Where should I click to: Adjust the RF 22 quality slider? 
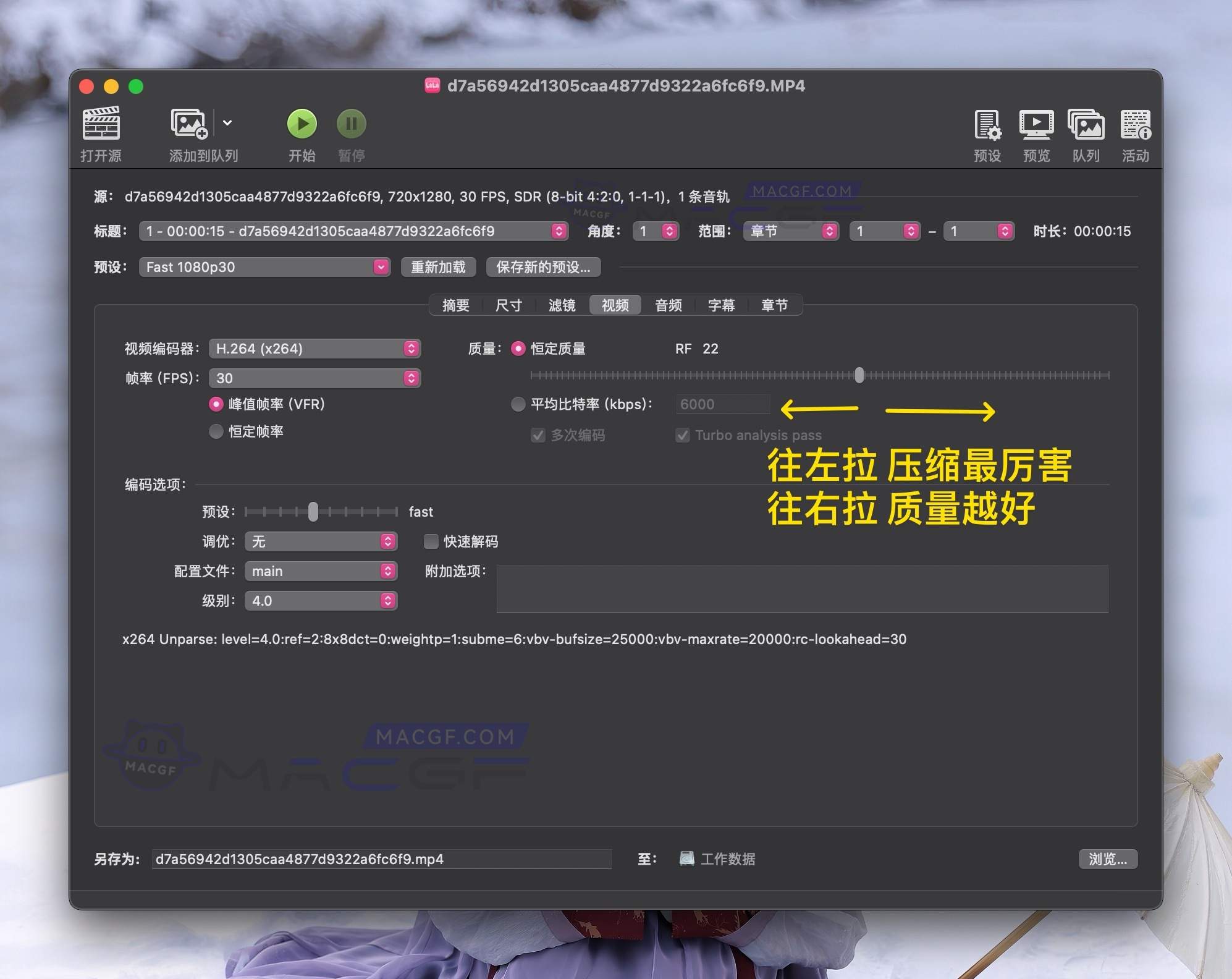(x=859, y=375)
